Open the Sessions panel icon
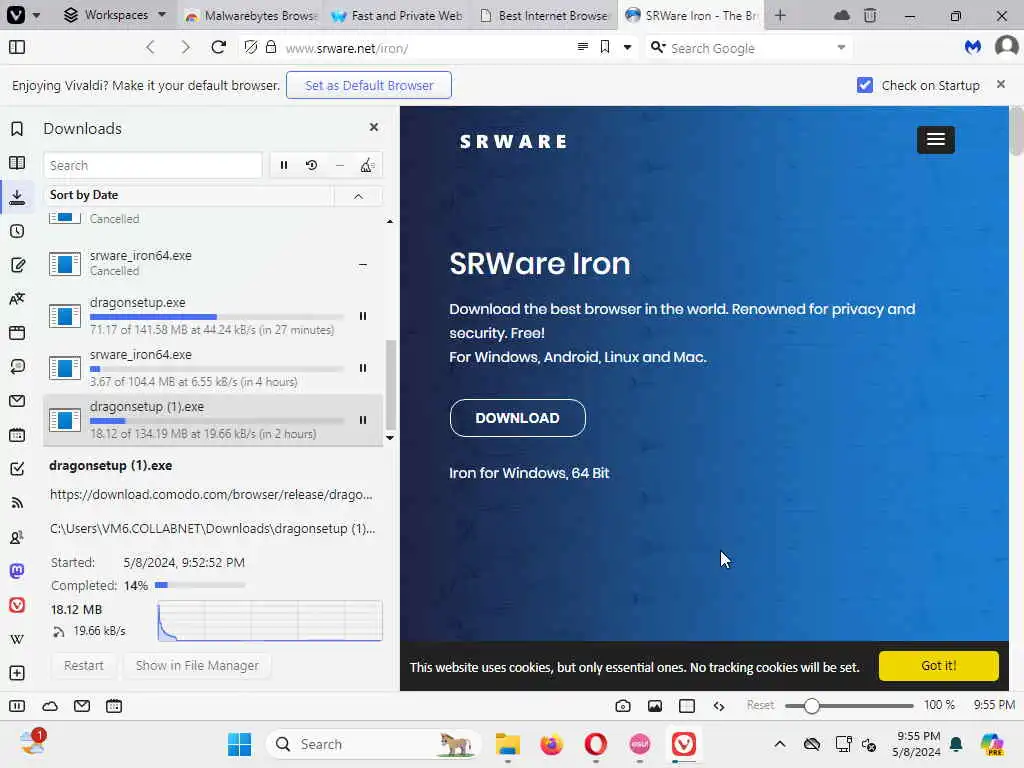This screenshot has height=768, width=1024. click(x=17, y=366)
